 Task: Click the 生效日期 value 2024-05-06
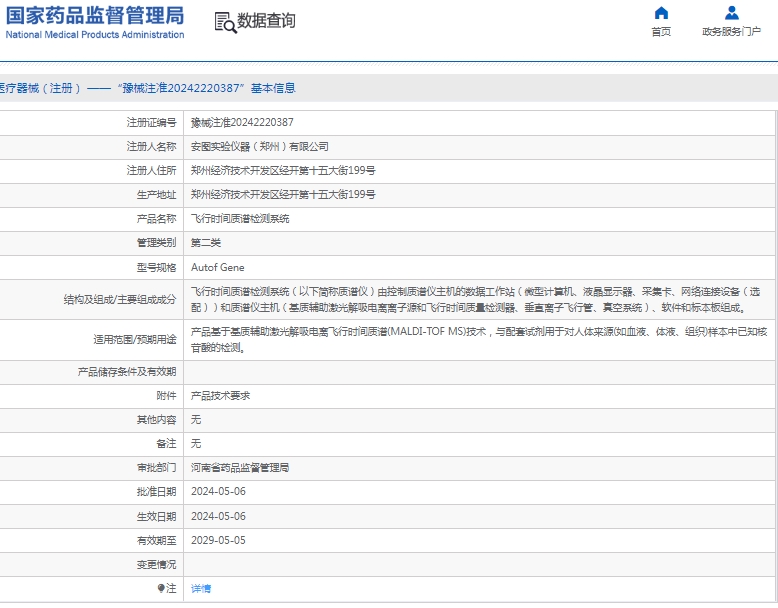tap(218, 517)
